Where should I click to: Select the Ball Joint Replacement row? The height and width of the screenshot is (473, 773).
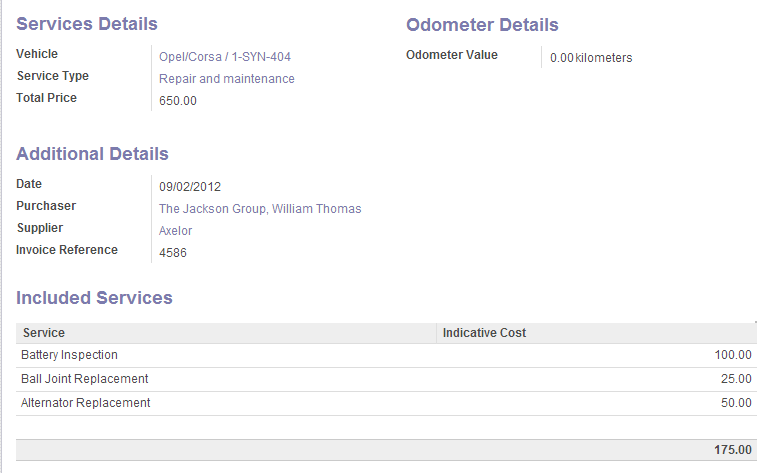click(85, 379)
